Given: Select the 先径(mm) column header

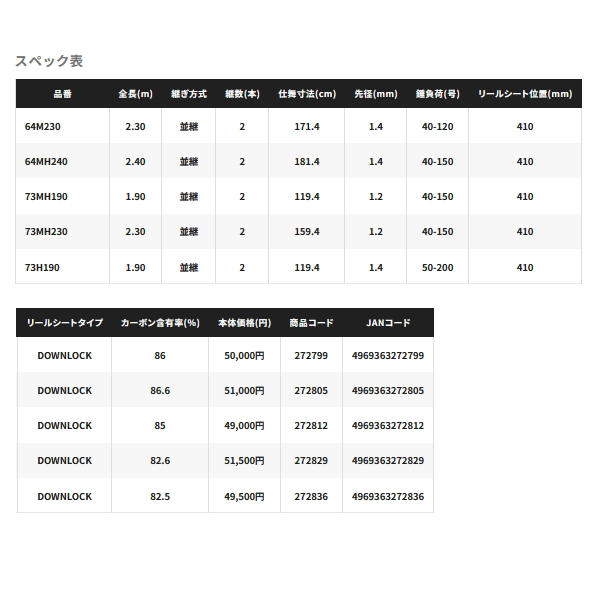Looking at the screenshot, I should pos(376,94).
